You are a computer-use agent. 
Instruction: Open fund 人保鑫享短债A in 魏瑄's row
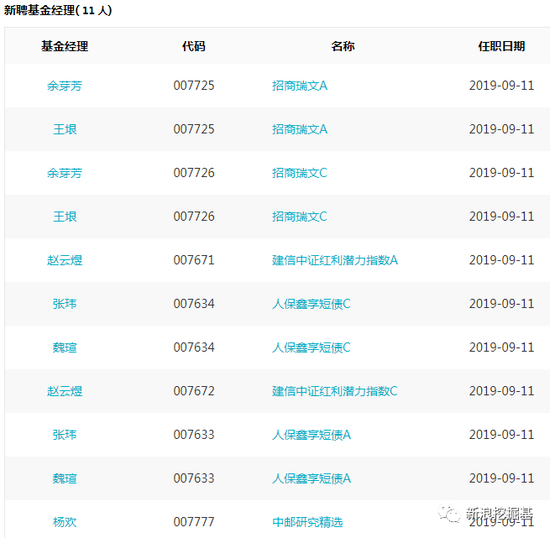311,478
